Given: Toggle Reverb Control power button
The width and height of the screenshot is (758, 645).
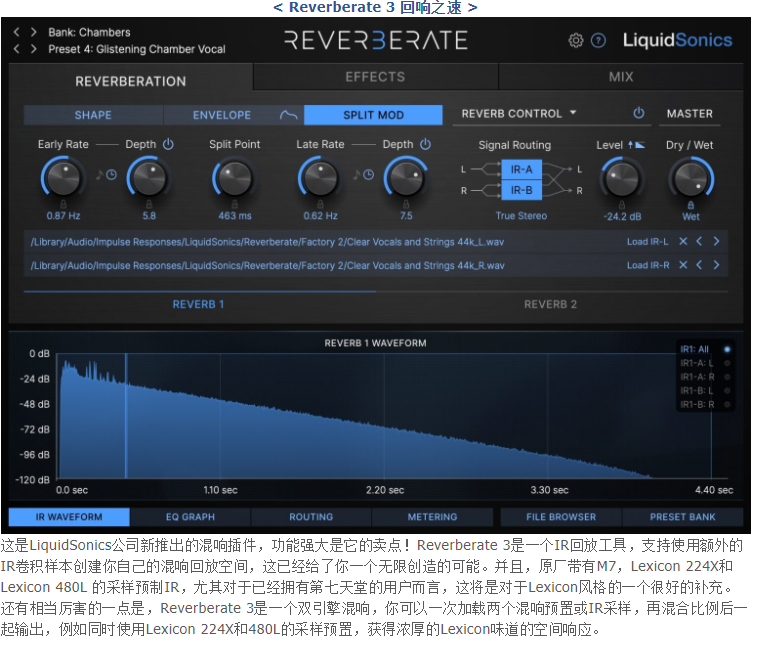Looking at the screenshot, I should pyautogui.click(x=638, y=114).
